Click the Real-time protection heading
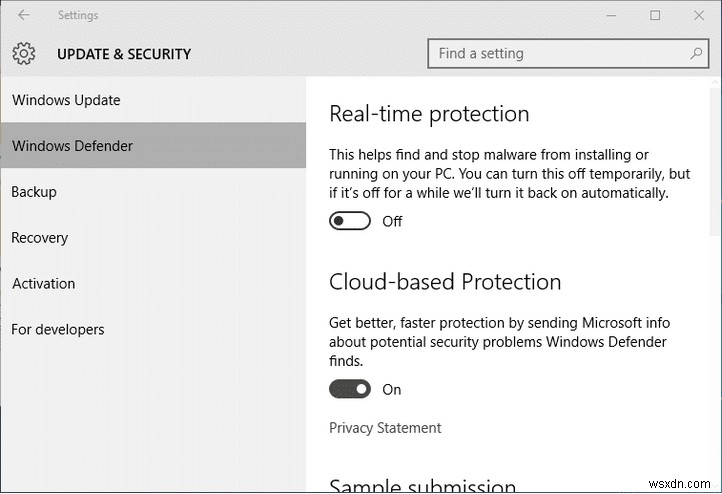Viewport: 722px width, 494px height. tap(429, 114)
